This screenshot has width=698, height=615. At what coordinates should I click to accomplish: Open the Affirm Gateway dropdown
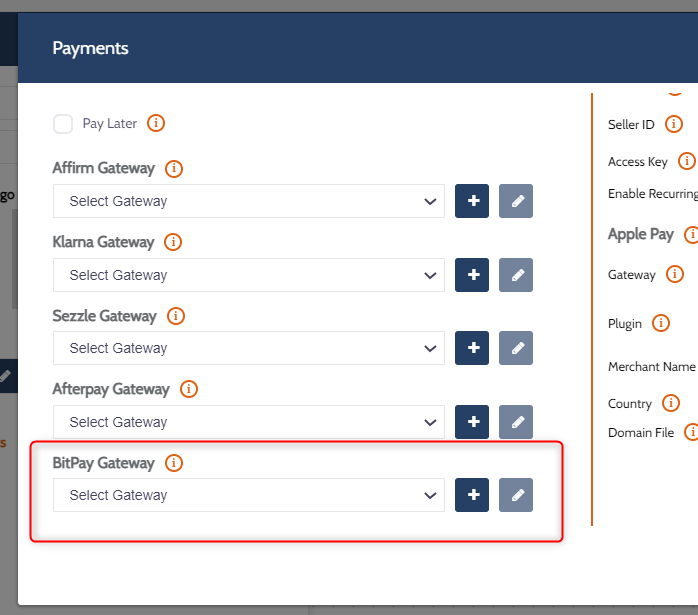click(249, 201)
